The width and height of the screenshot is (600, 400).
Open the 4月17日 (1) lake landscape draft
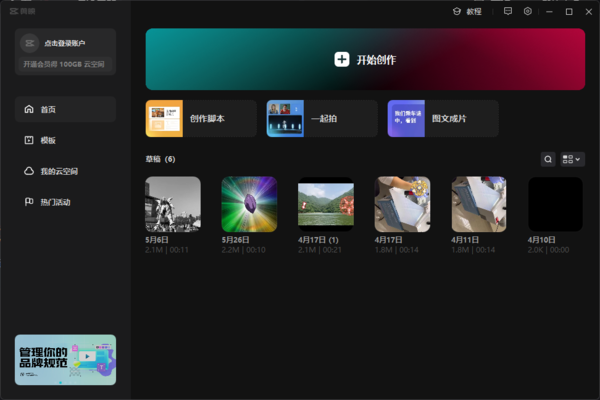[326, 204]
